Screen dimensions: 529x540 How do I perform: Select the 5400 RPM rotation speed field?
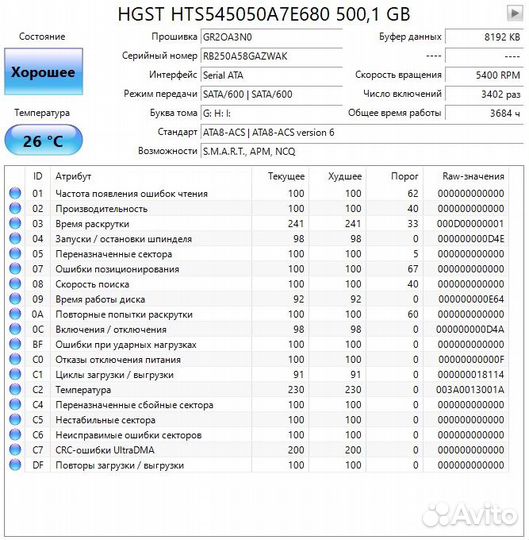point(484,75)
